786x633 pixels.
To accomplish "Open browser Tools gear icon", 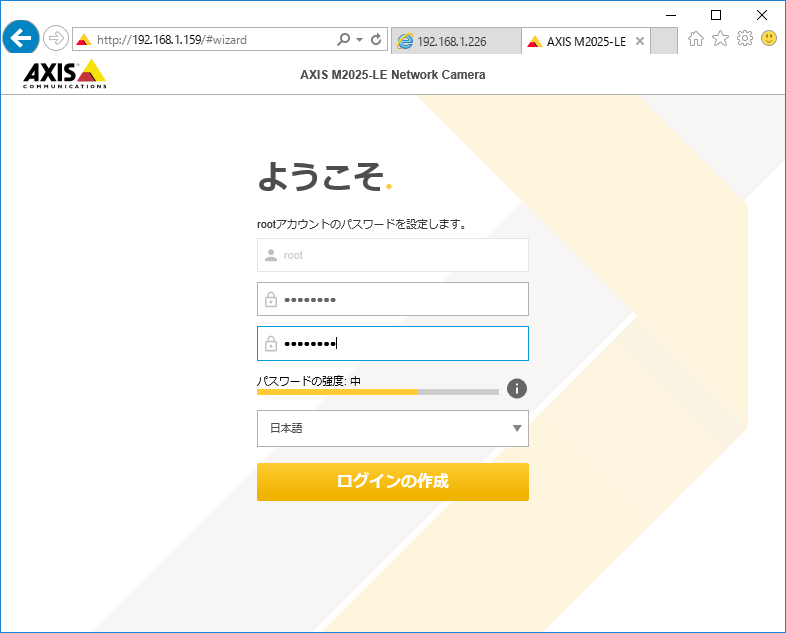I will [745, 38].
